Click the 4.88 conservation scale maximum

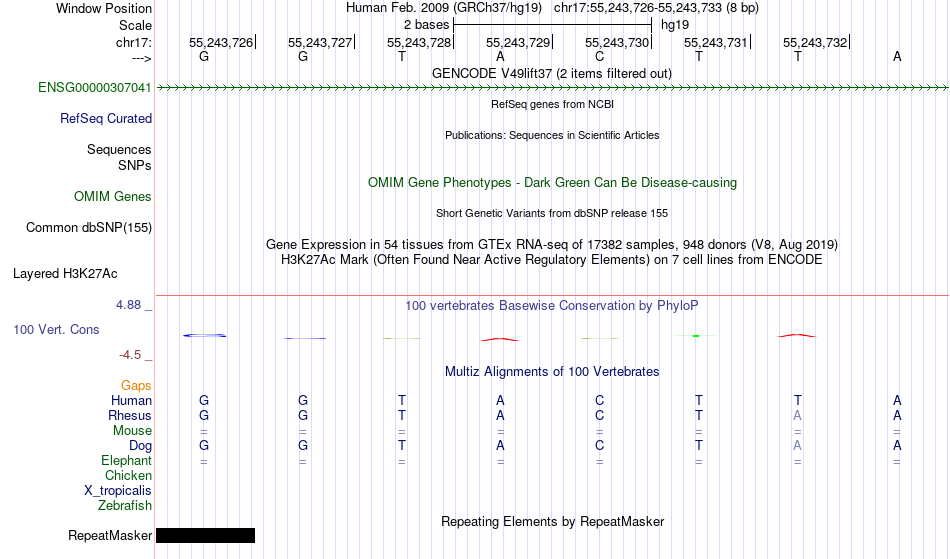click(128, 305)
